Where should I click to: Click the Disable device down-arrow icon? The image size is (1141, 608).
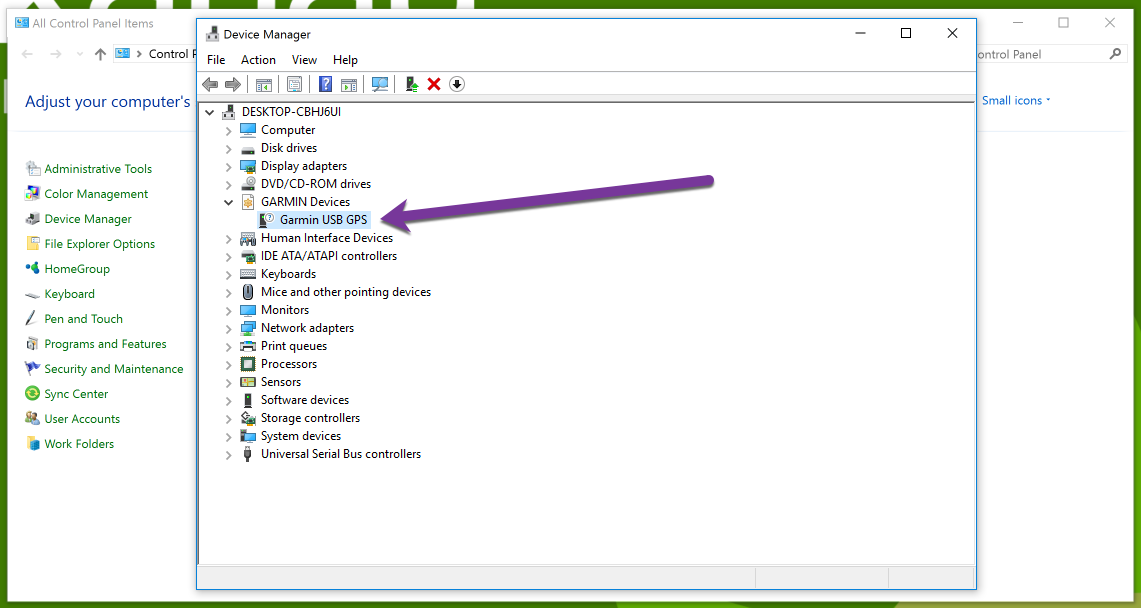pyautogui.click(x=456, y=84)
